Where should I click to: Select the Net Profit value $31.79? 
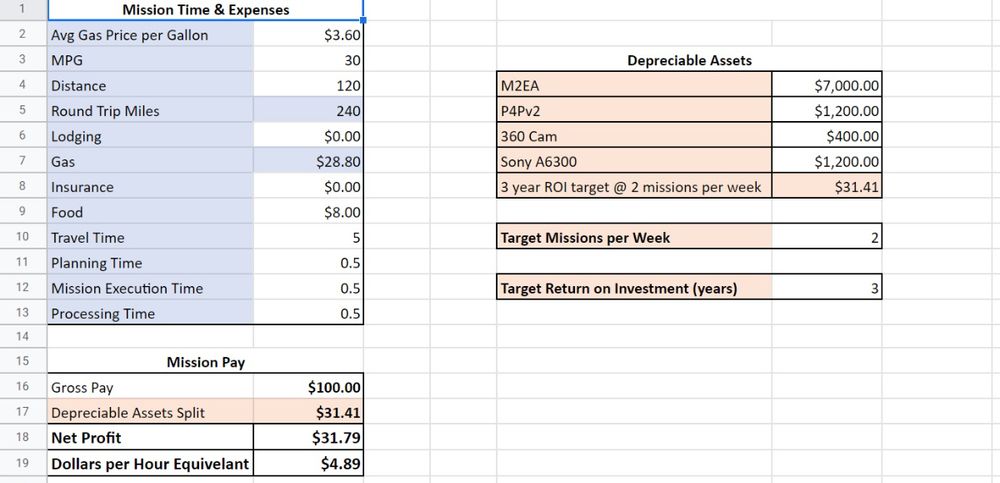[308, 437]
